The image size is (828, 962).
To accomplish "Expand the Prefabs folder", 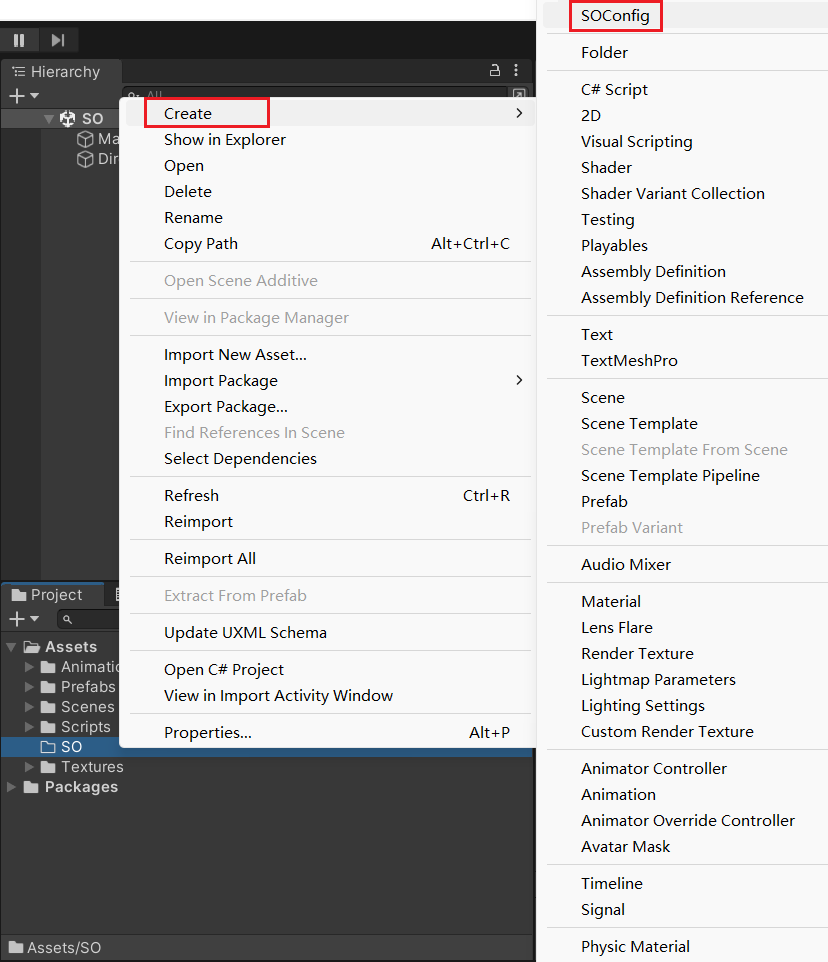I will point(30,686).
